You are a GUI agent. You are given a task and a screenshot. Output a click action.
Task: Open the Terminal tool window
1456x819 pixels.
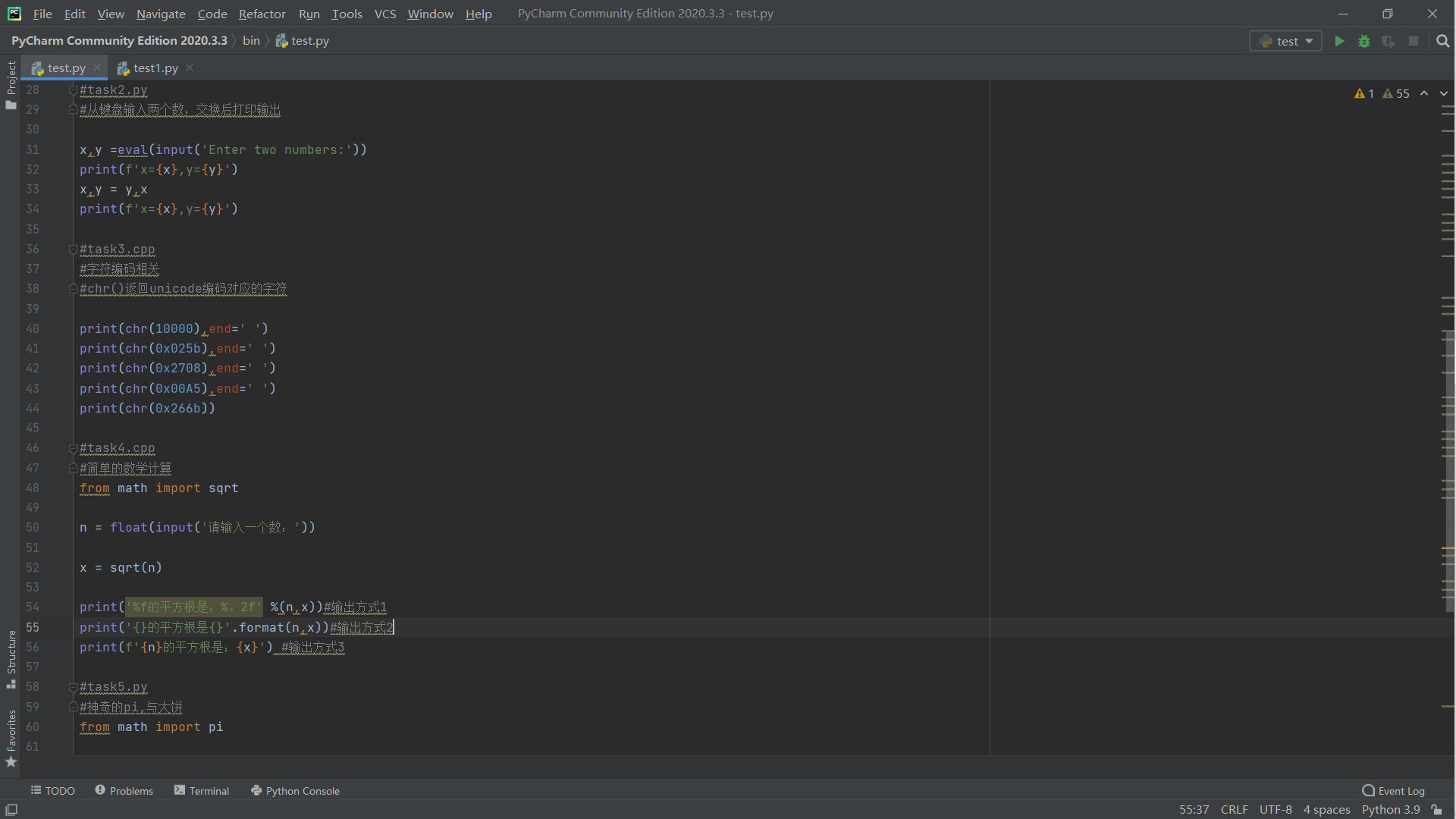(202, 791)
